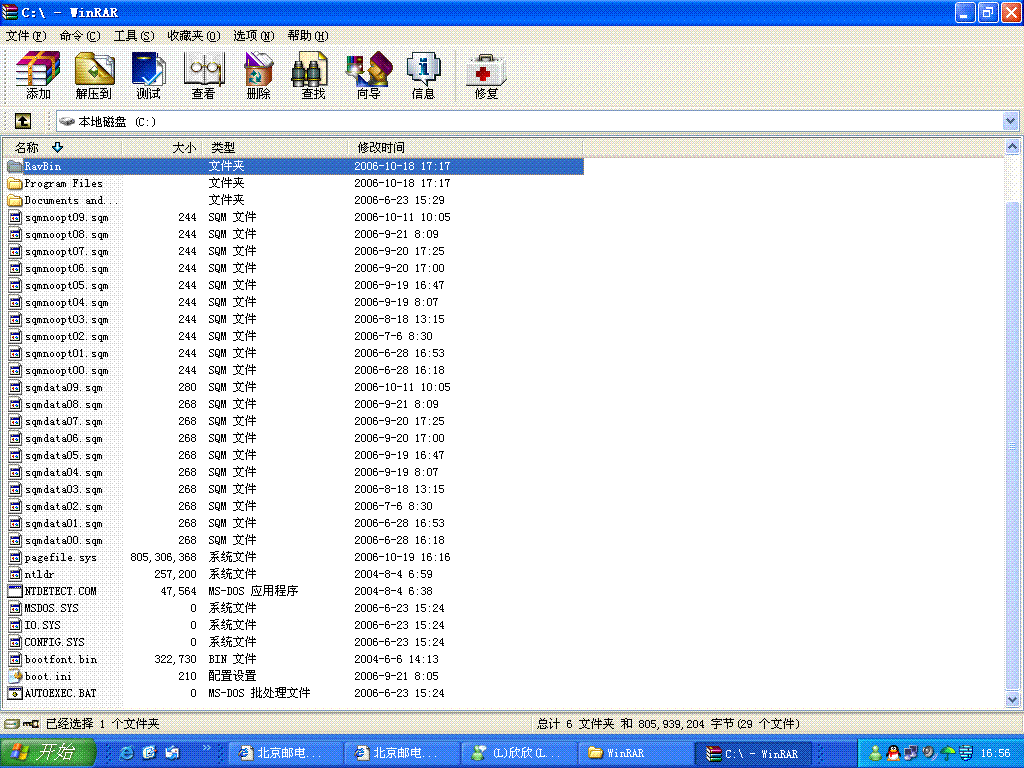
Task: Open the address bar drive dropdown
Action: 1010,121
